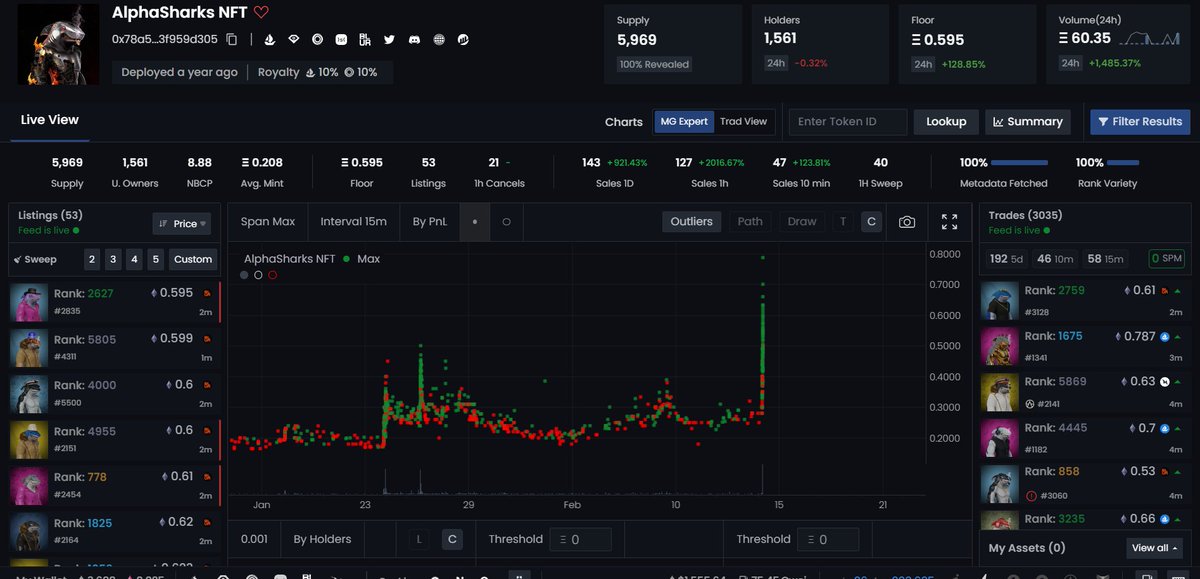Toggle the Draw chart mode
Viewport: 1200px width, 579px height.
pos(802,222)
